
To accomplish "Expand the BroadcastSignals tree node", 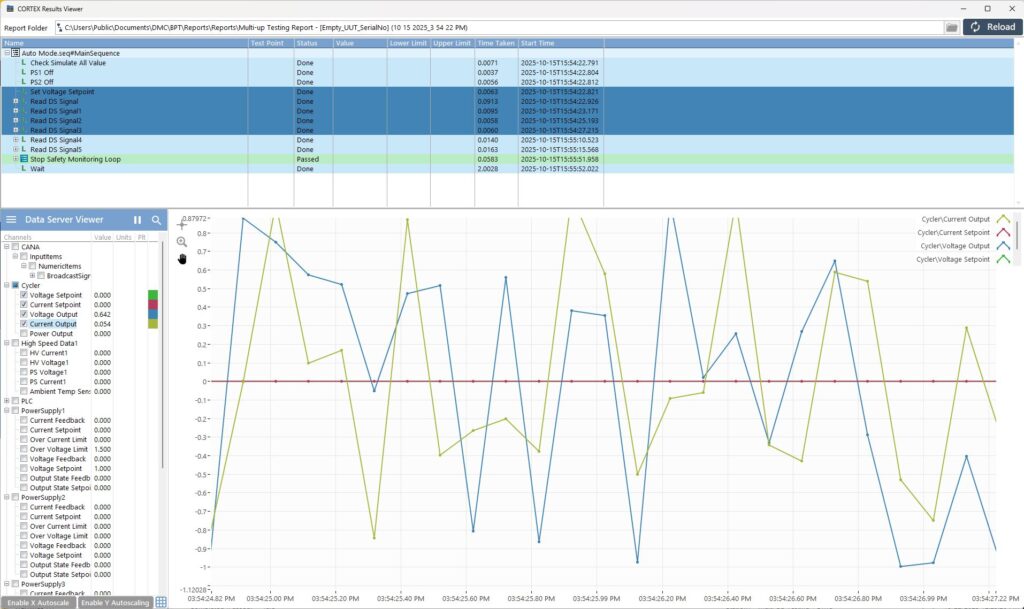I will pos(32,274).
